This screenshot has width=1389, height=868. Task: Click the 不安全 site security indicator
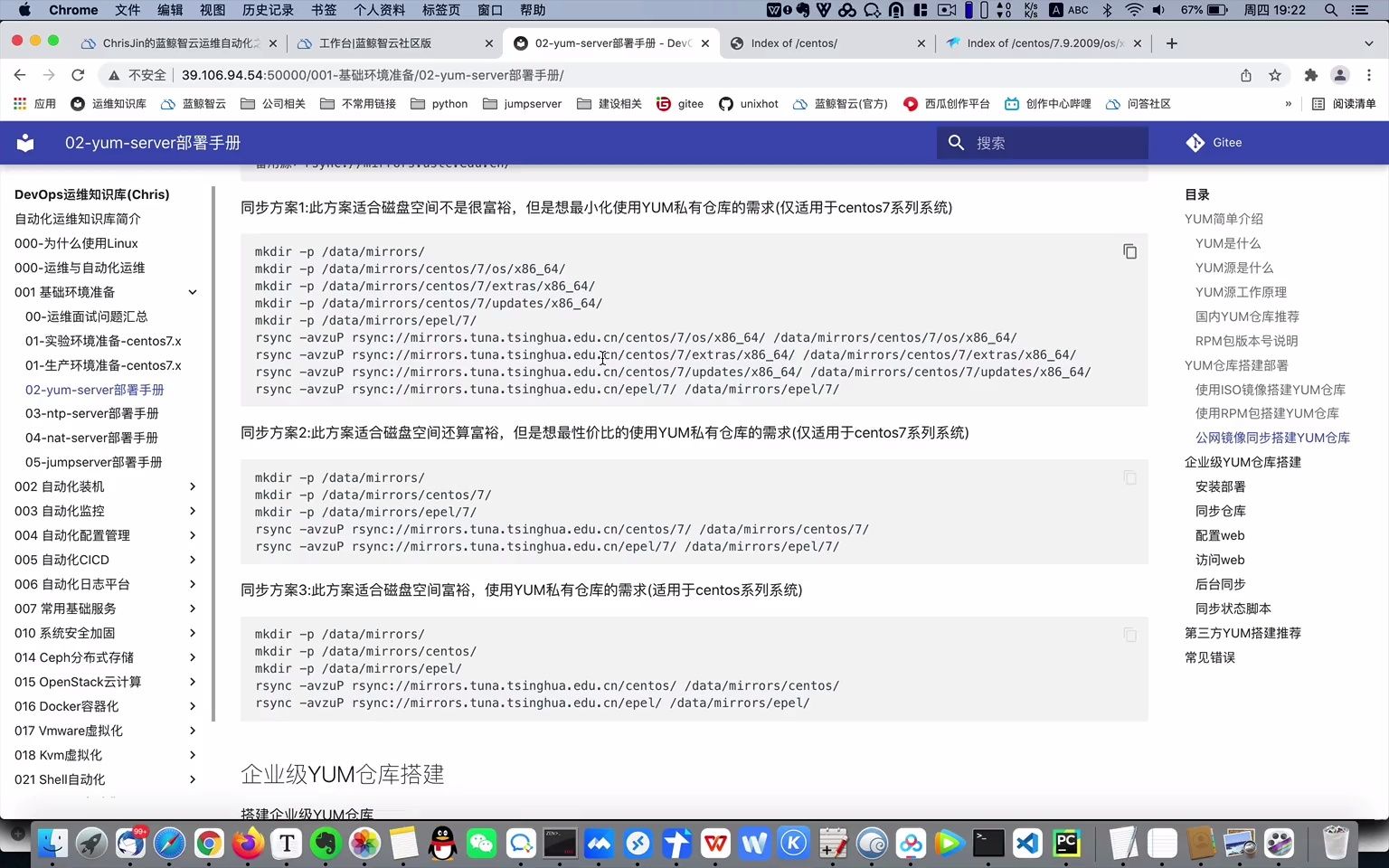137,75
